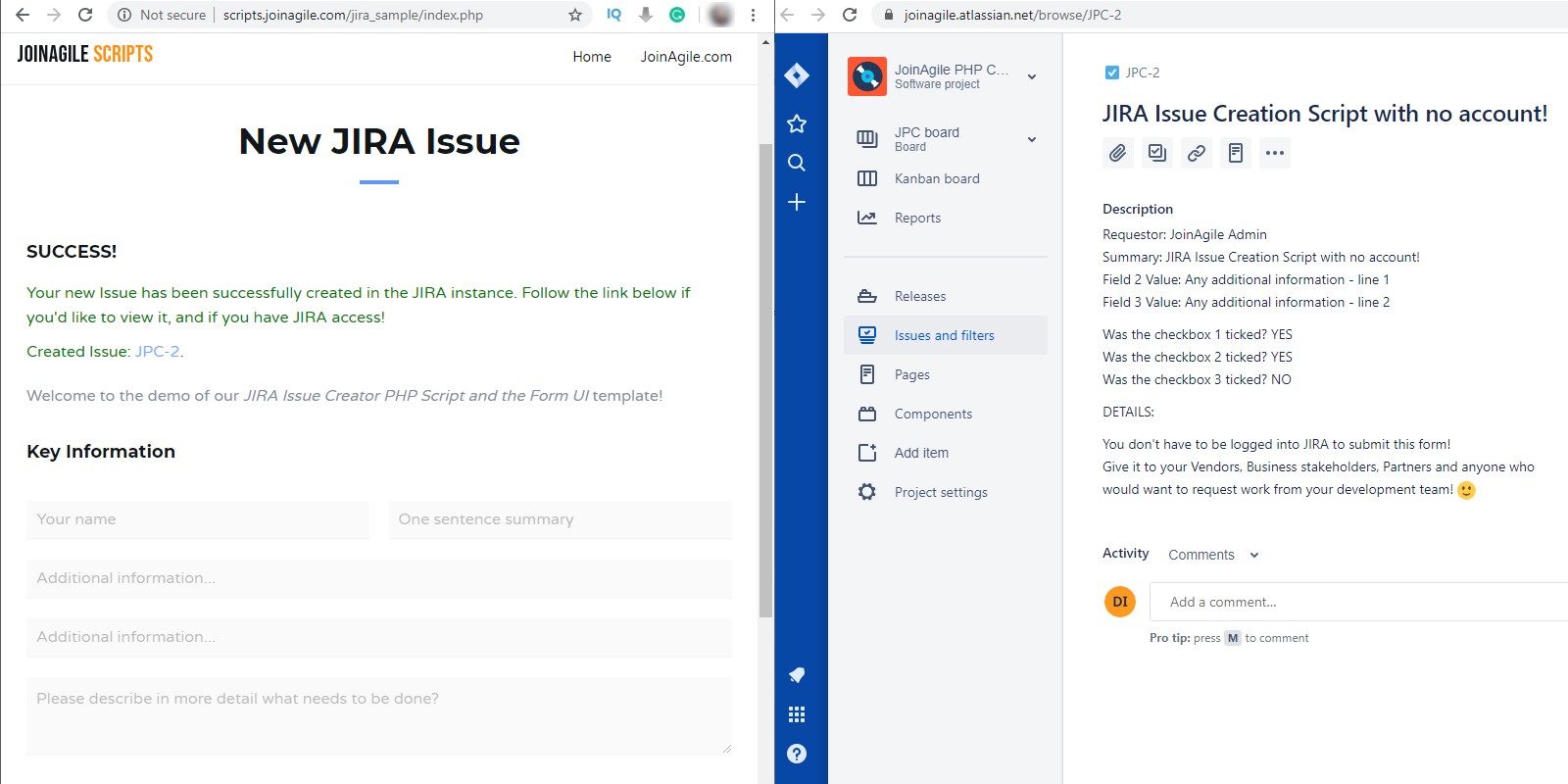Click the Your name input field

tap(198, 519)
